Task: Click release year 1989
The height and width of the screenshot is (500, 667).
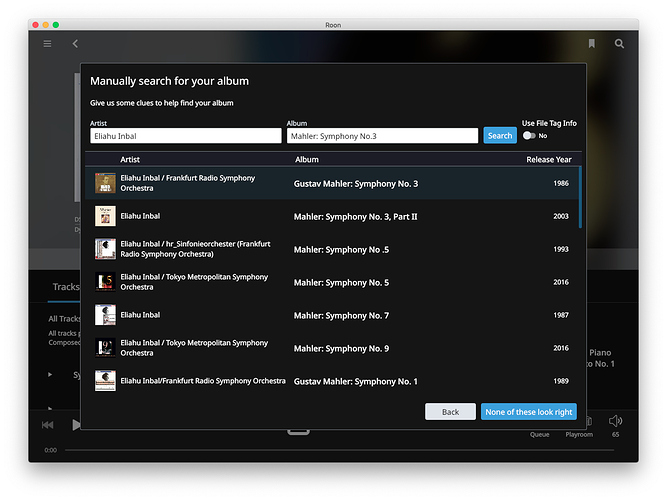Action: pos(561,381)
